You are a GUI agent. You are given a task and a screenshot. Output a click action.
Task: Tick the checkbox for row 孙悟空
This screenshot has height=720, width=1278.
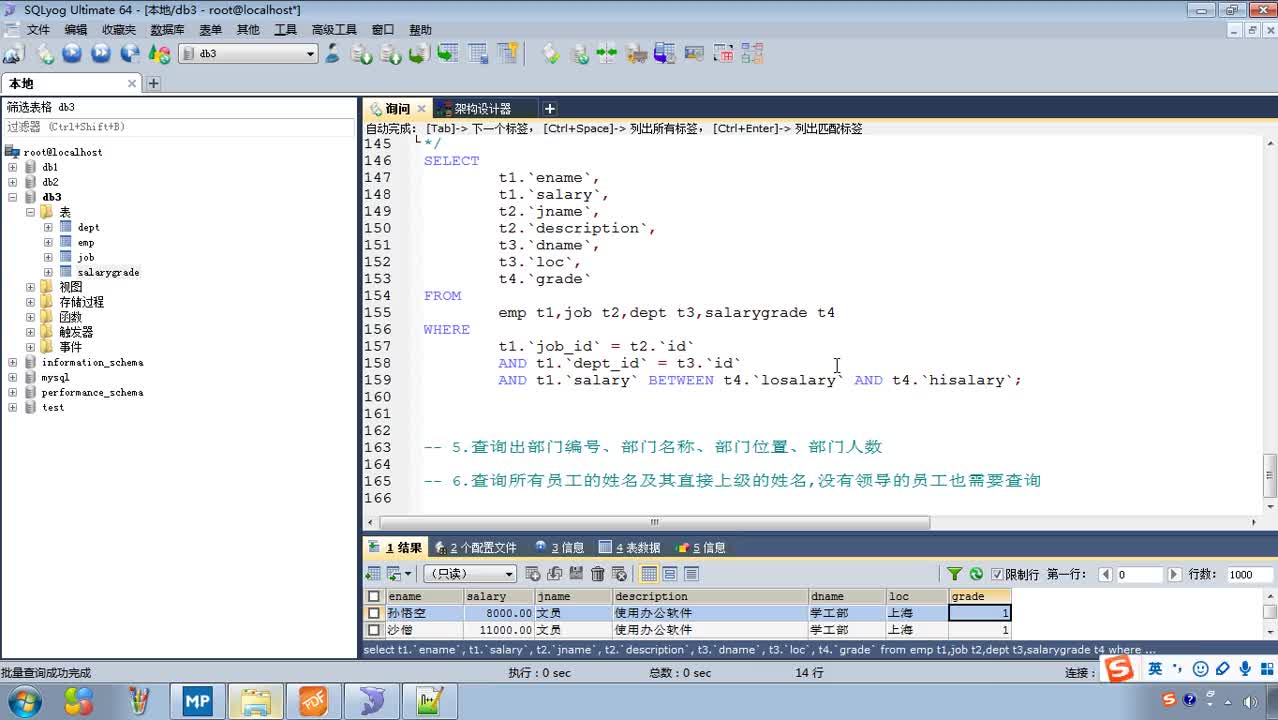coord(374,613)
